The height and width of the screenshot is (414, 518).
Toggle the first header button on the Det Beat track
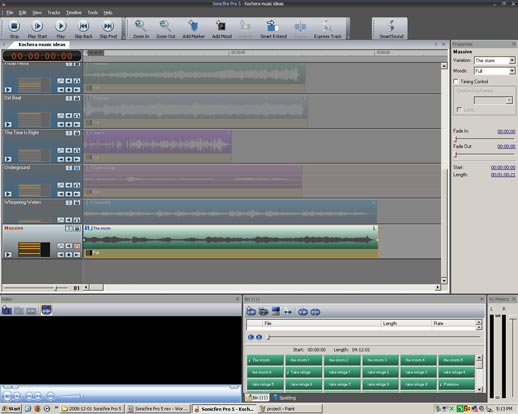tap(69, 98)
